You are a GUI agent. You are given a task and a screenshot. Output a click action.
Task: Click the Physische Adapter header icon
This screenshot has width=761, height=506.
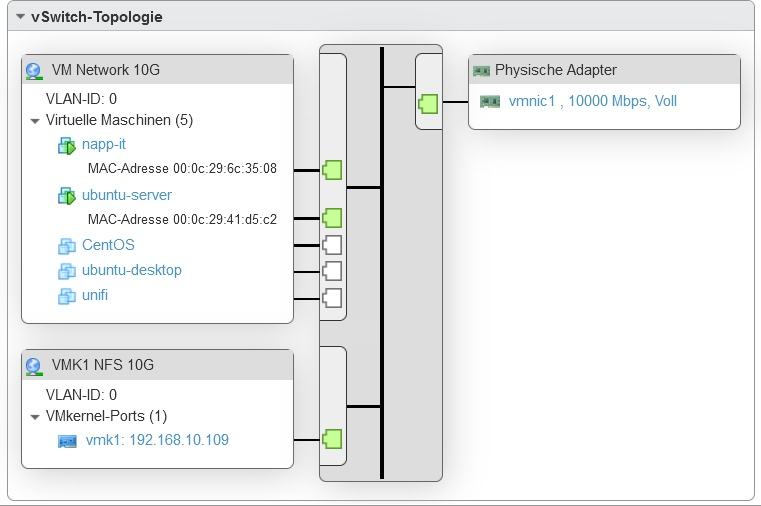pos(481,71)
